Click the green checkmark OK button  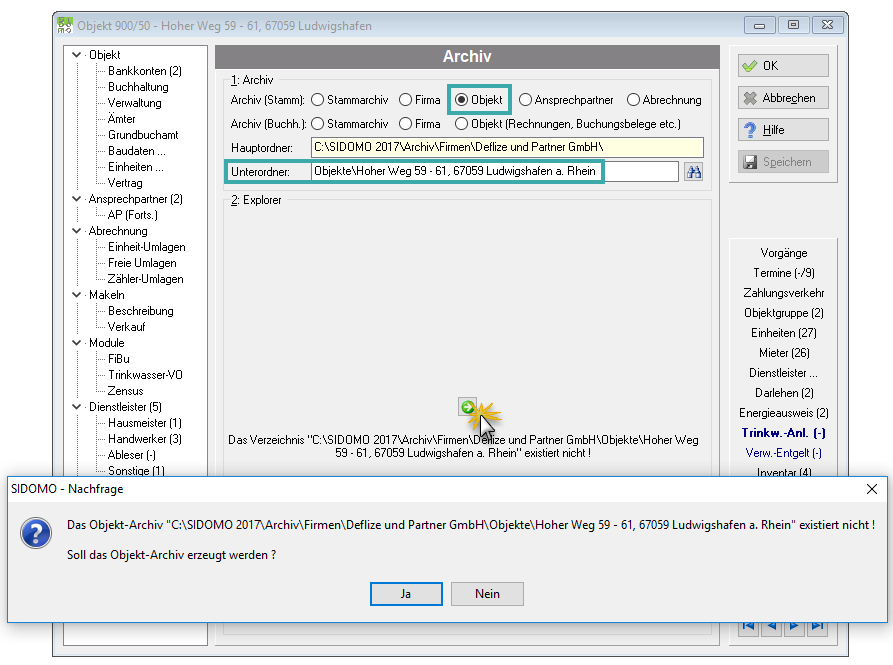click(783, 65)
